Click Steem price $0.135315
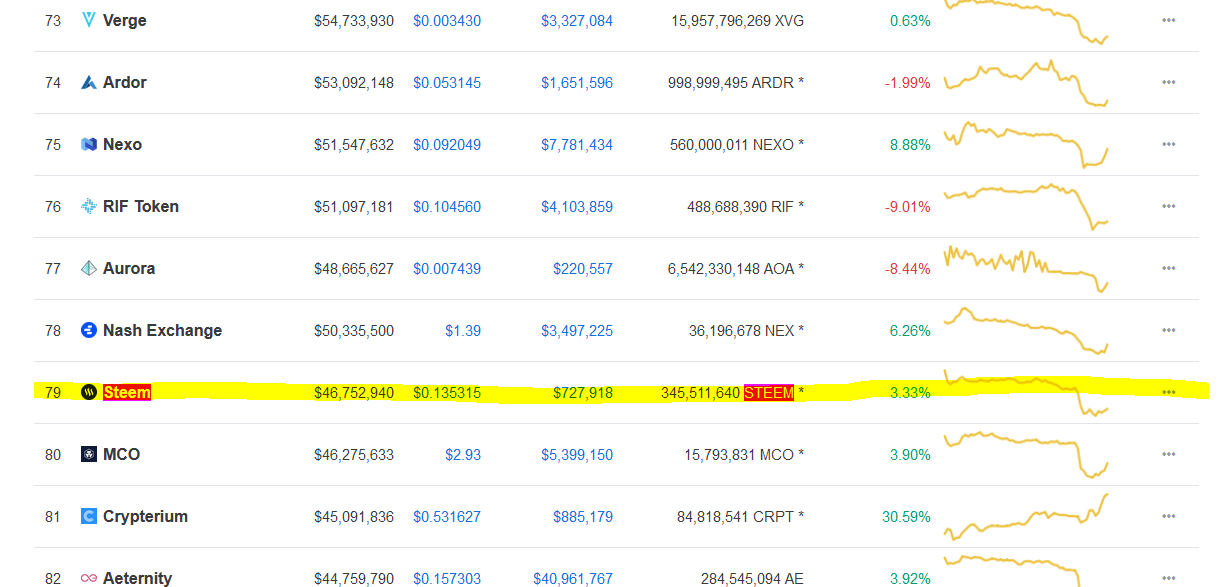This screenshot has width=1226, height=587. (x=447, y=392)
